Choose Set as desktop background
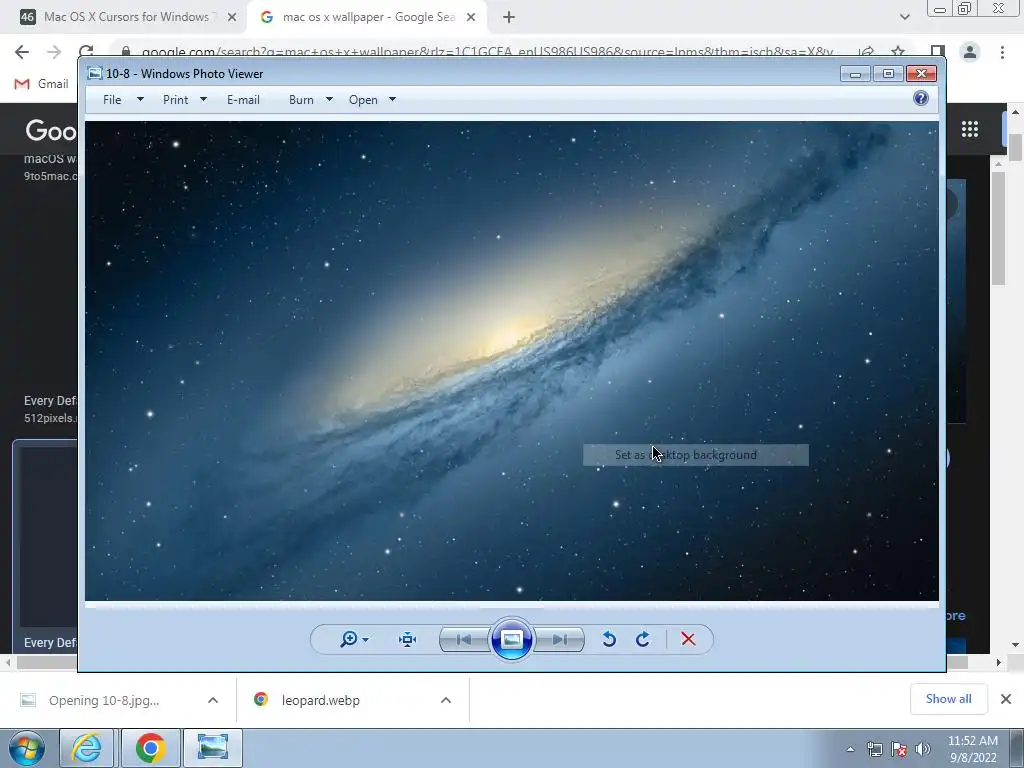The image size is (1024, 768). (696, 455)
